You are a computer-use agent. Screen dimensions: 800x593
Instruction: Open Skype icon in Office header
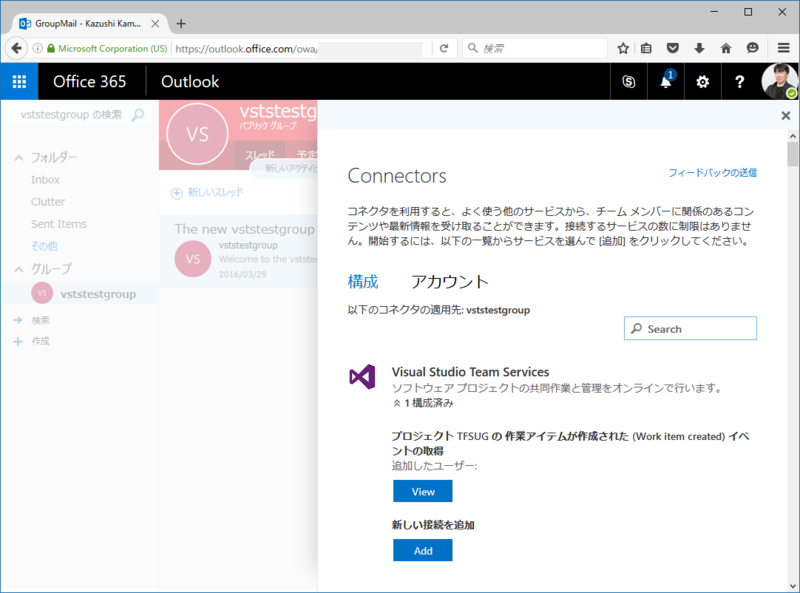629,82
